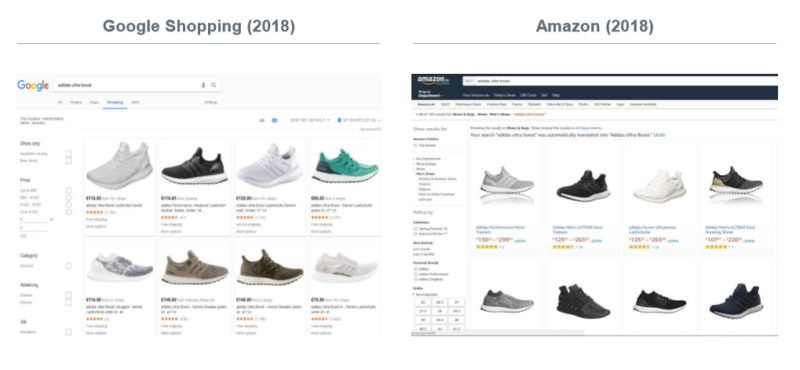
Task: Open the All departments dropdown in Amazon search
Action: click(469, 81)
